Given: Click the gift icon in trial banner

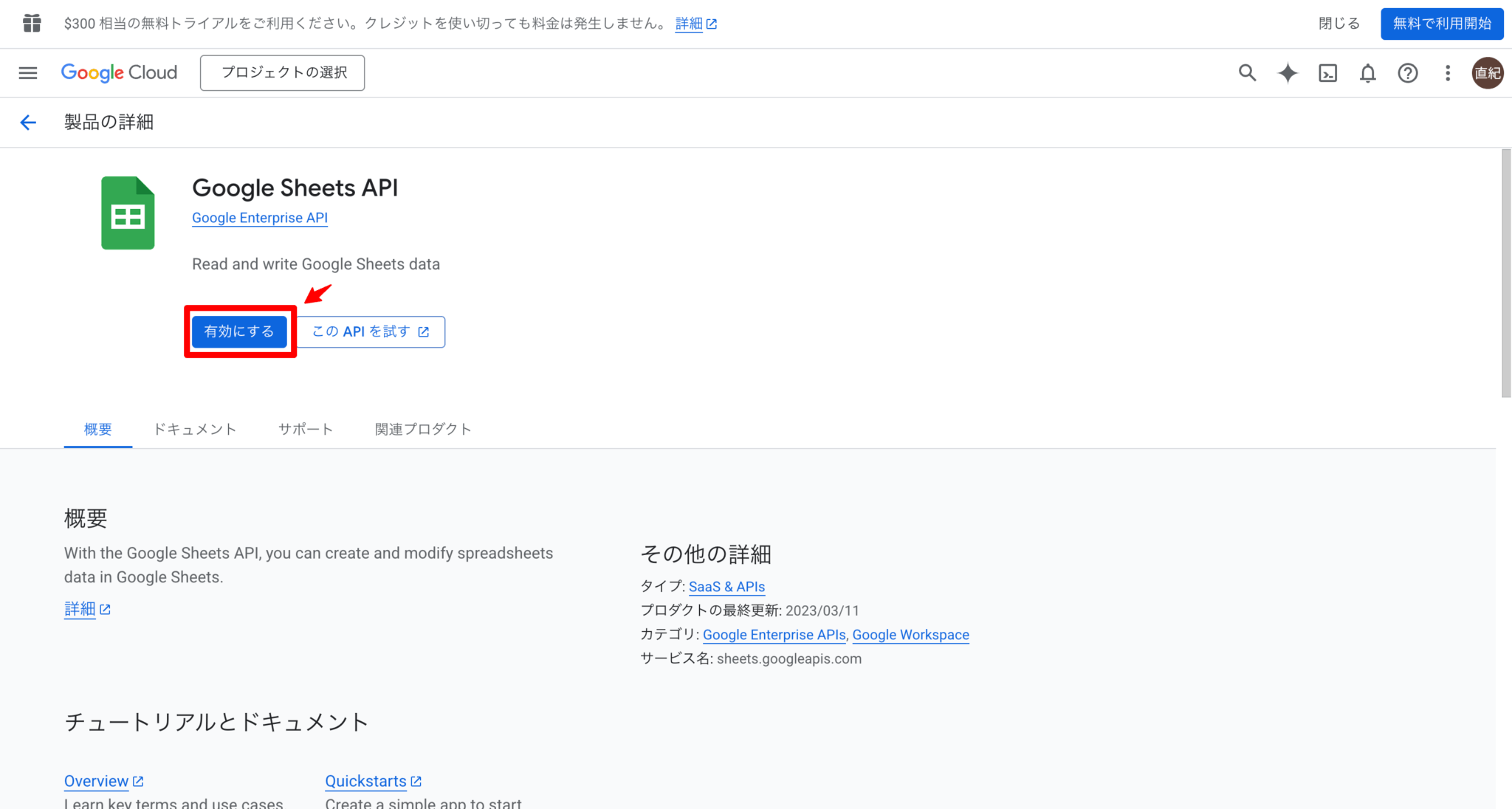Looking at the screenshot, I should coord(31,23).
